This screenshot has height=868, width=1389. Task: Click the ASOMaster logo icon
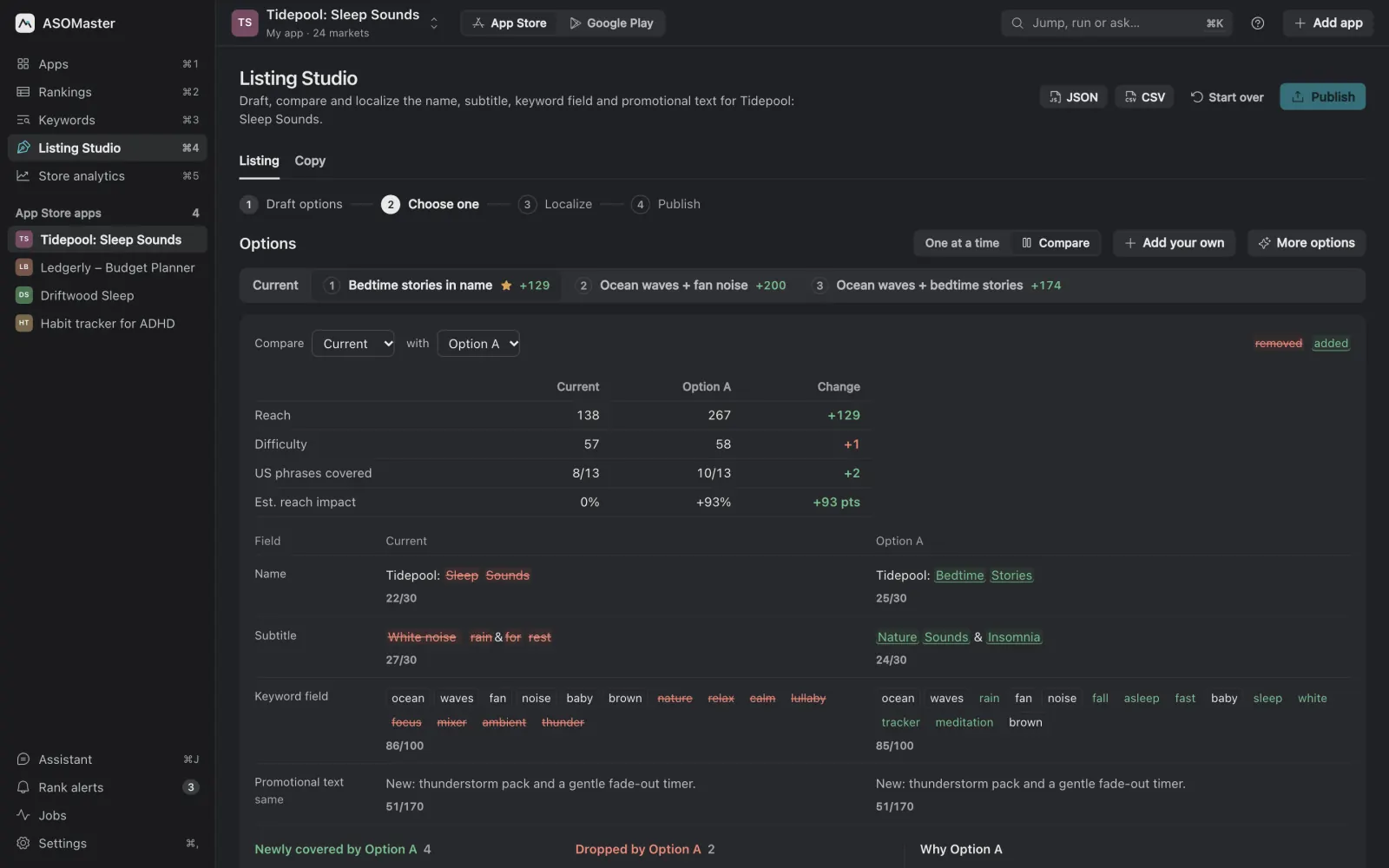[x=25, y=23]
